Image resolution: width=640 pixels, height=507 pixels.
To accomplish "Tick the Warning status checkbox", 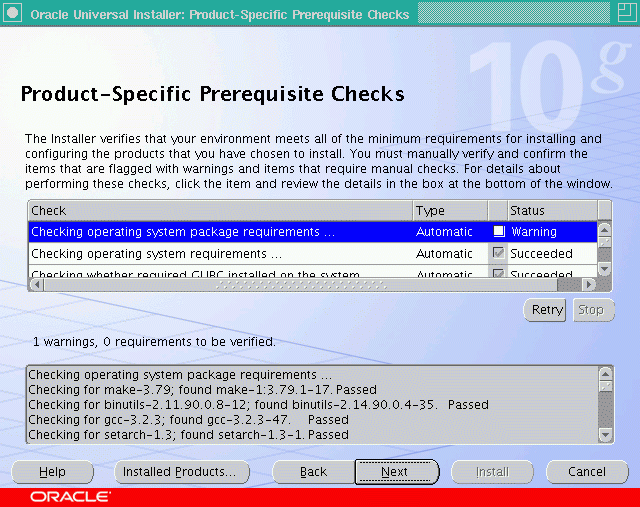I will (x=498, y=231).
